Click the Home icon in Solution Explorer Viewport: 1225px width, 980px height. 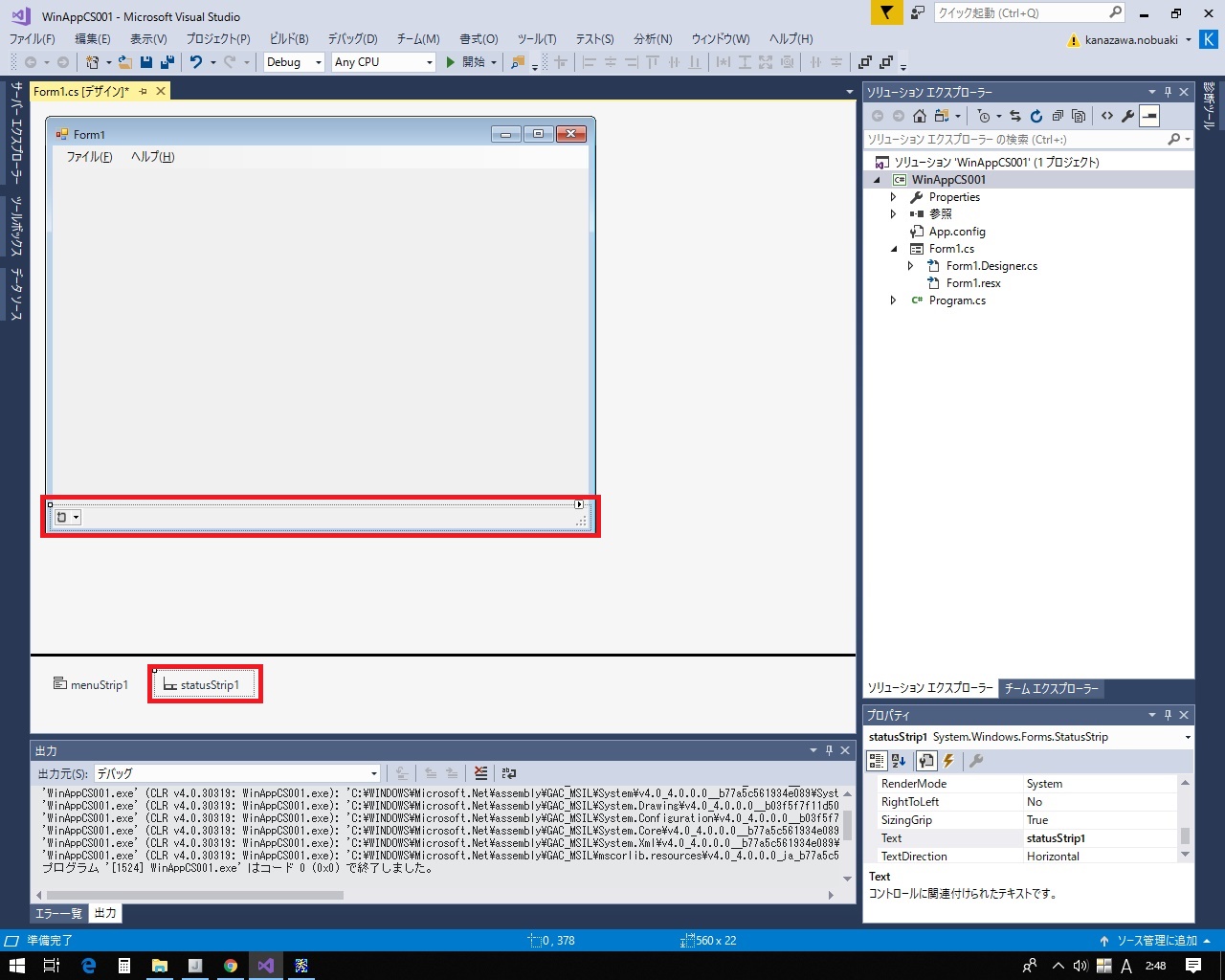point(919,116)
